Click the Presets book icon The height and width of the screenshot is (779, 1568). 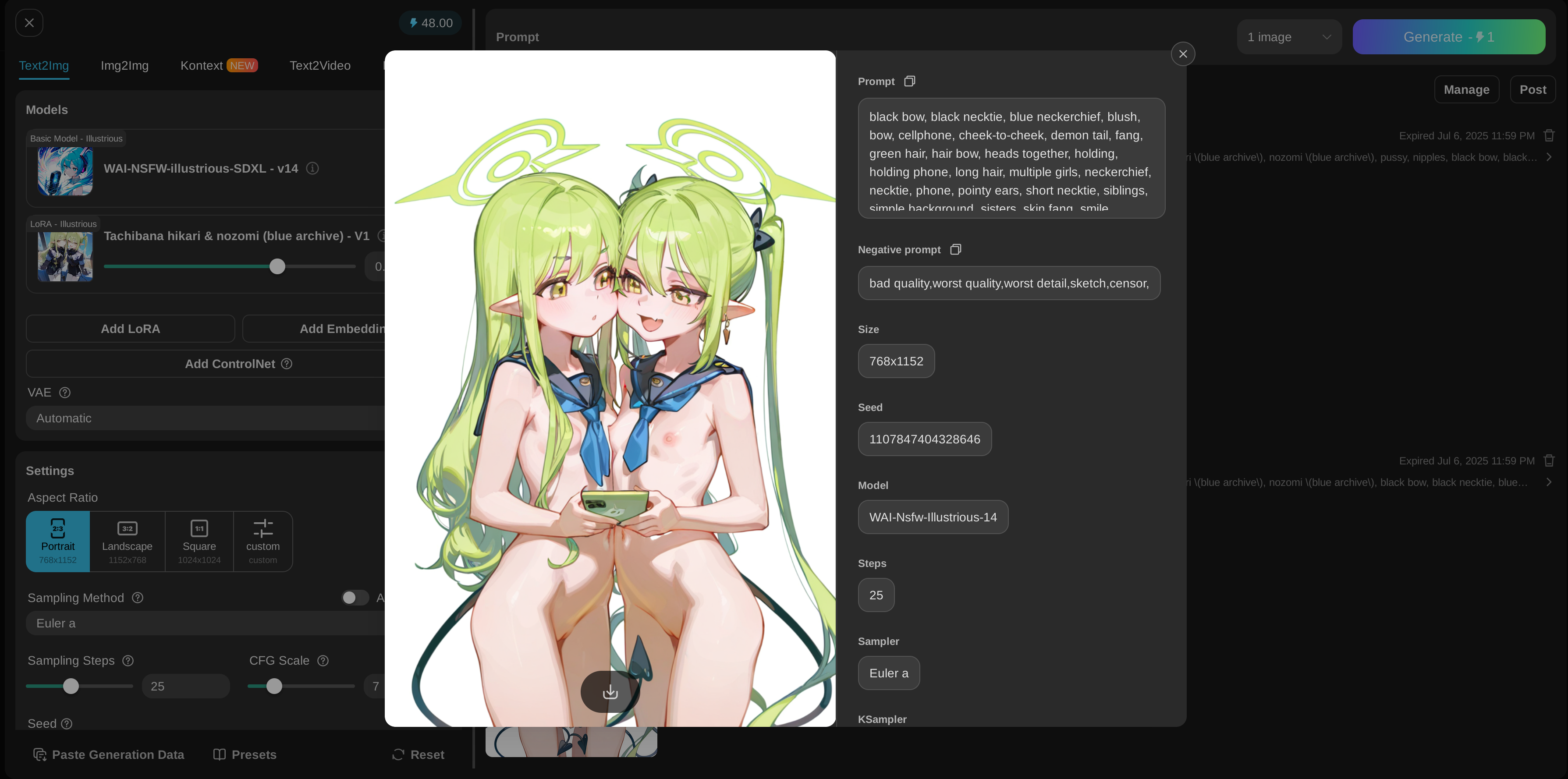tap(219, 754)
